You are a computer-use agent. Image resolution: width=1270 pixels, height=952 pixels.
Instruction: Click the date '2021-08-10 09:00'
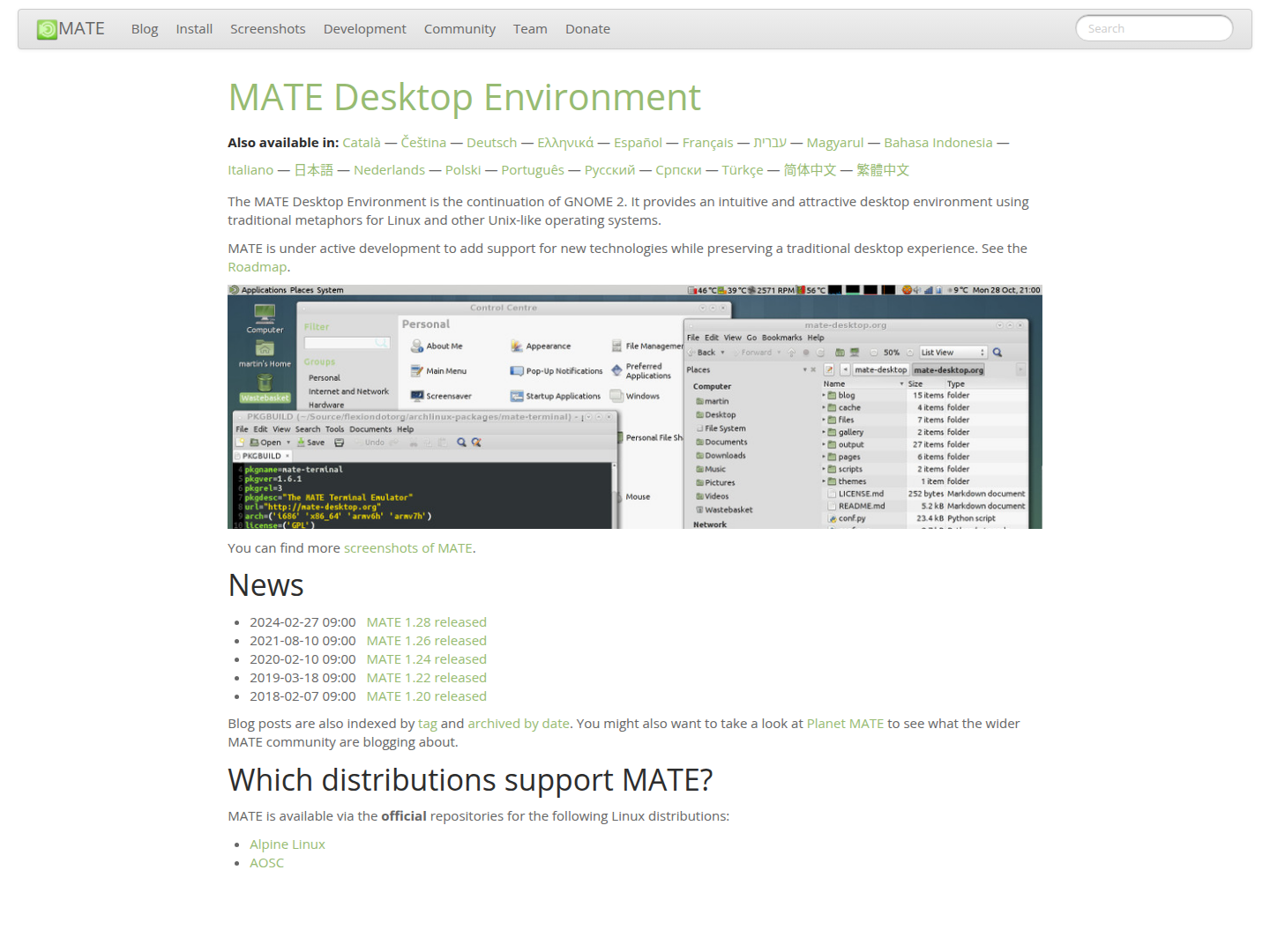click(x=303, y=641)
